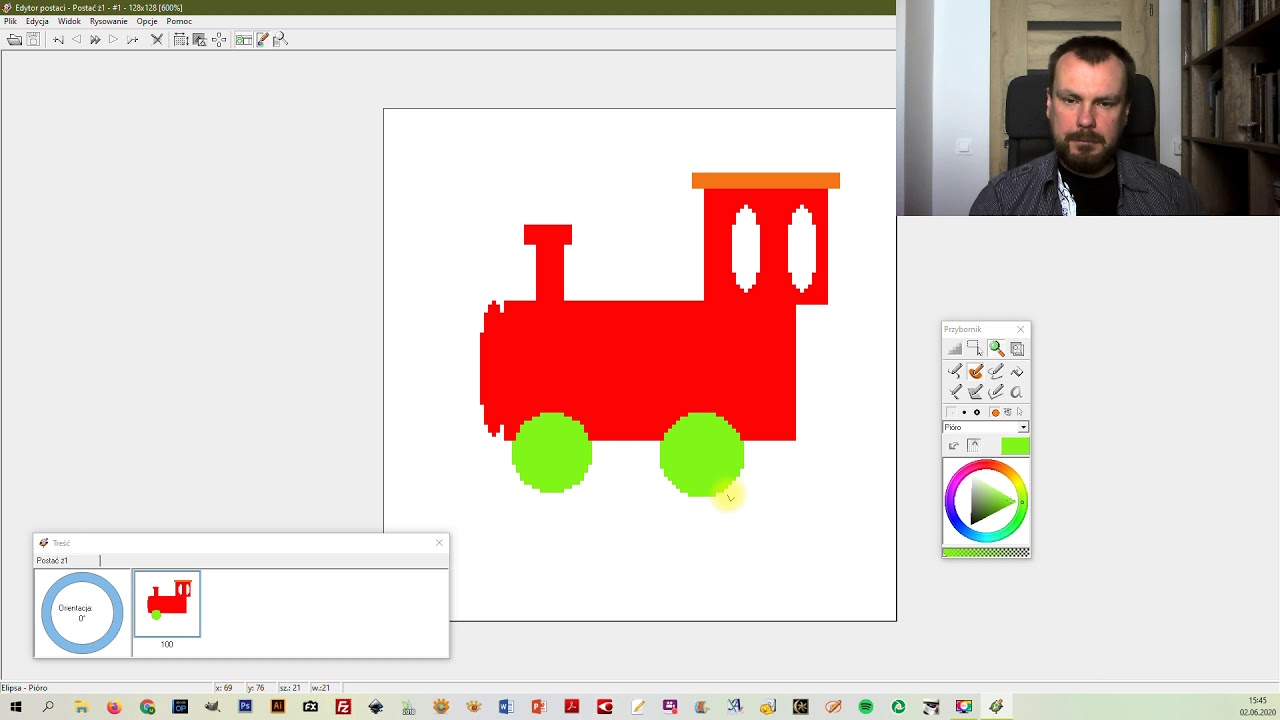Click the fourth icon in Przybornik top row
The height and width of the screenshot is (720, 1280).
pyautogui.click(x=1017, y=348)
